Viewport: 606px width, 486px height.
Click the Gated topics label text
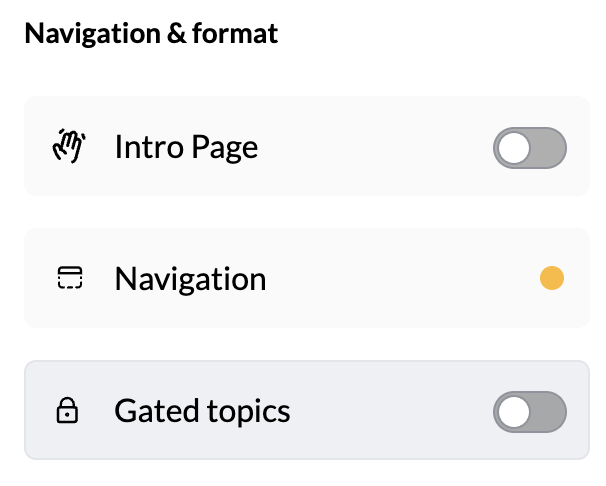pyautogui.click(x=202, y=411)
